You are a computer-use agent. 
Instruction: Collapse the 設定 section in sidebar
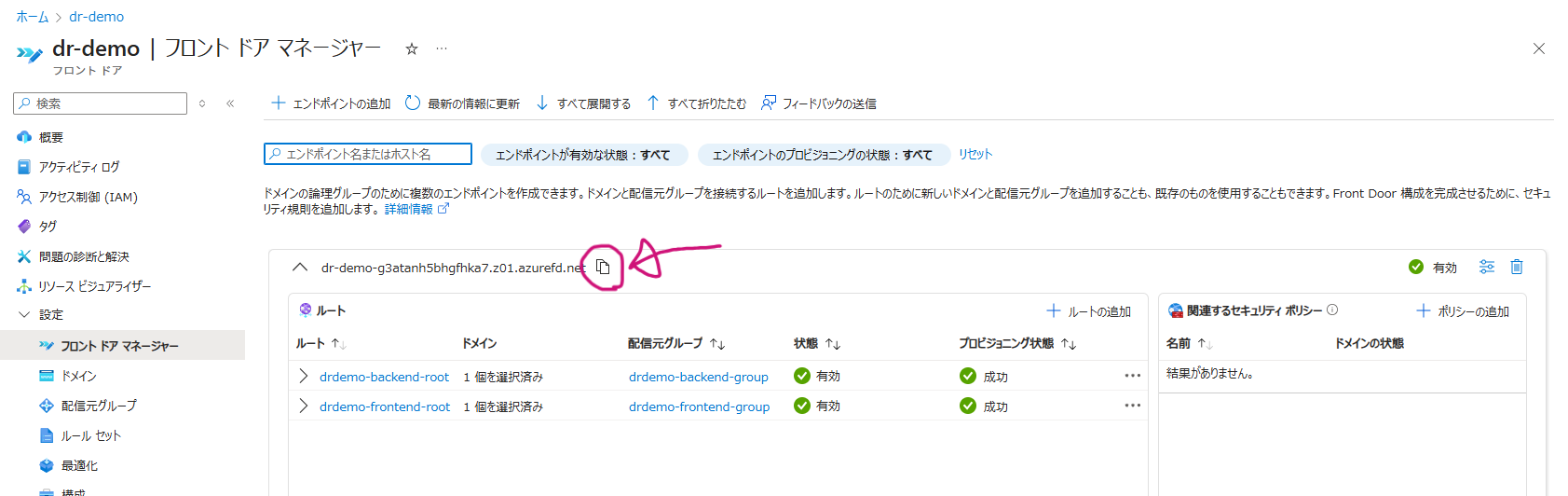[x=24, y=314]
